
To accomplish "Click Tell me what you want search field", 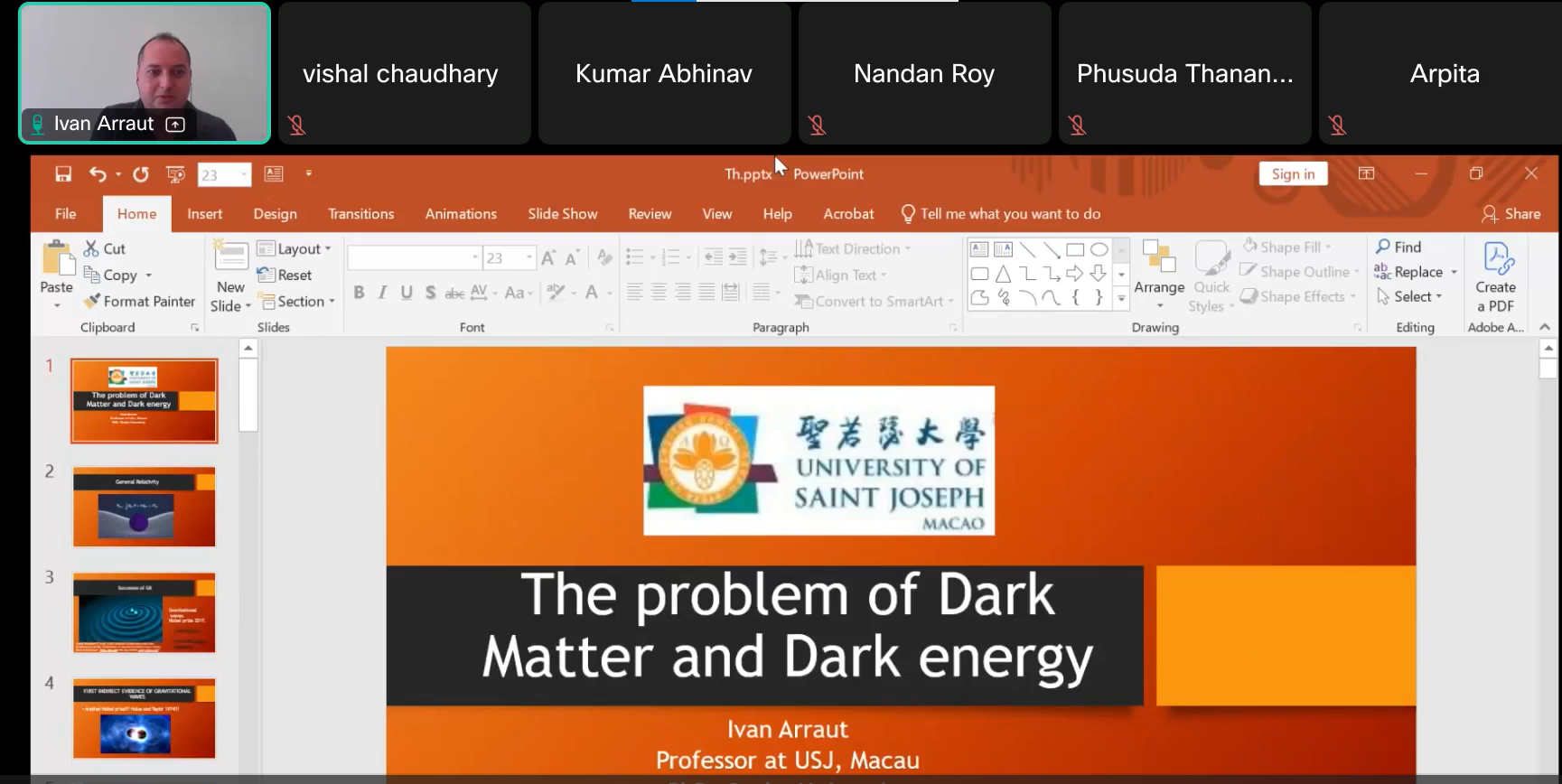I will tap(1009, 214).
